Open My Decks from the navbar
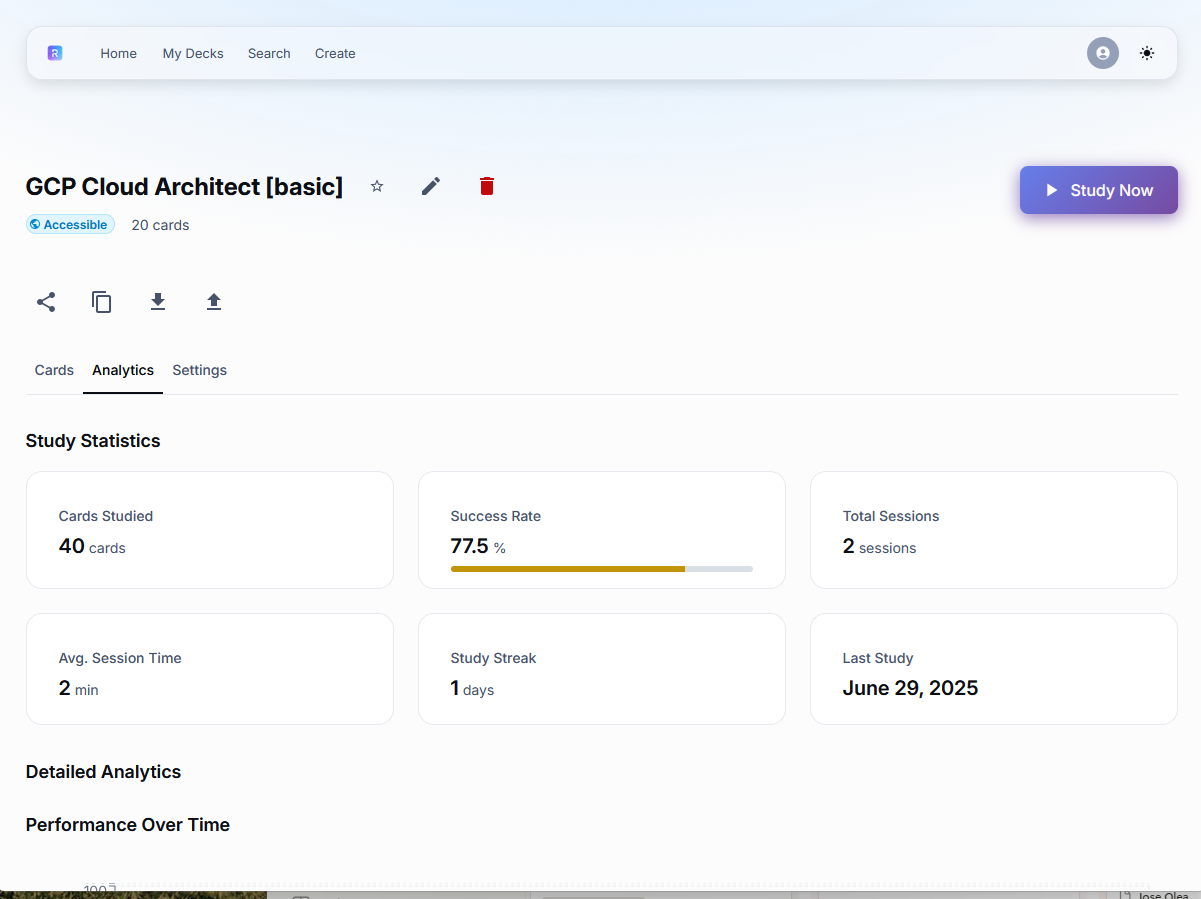The height and width of the screenshot is (899, 1201). (193, 53)
